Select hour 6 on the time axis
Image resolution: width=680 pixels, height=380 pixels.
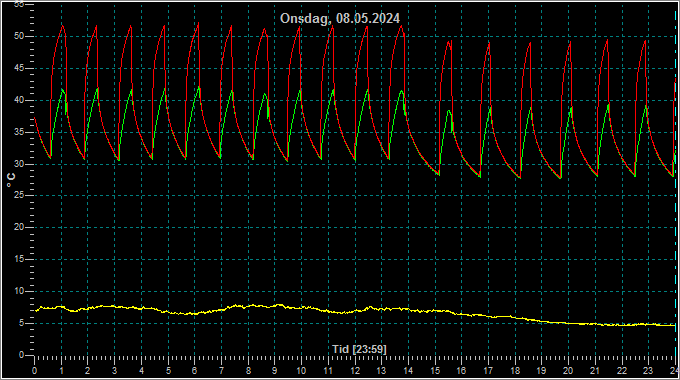[x=194, y=371]
